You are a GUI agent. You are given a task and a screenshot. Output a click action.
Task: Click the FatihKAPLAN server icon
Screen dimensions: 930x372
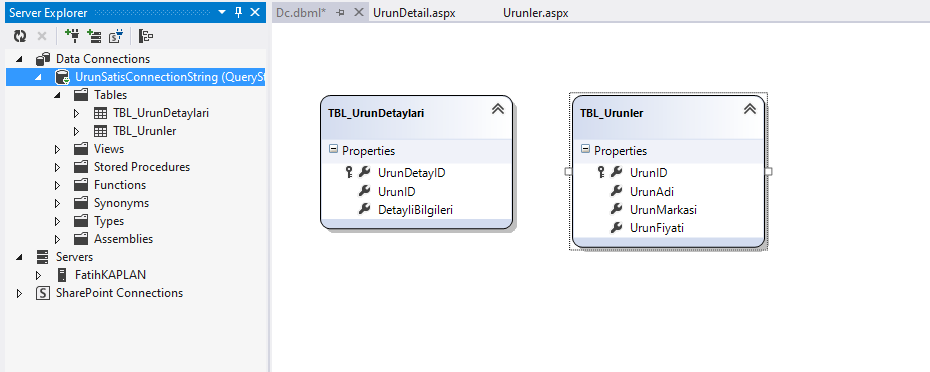click(62, 275)
